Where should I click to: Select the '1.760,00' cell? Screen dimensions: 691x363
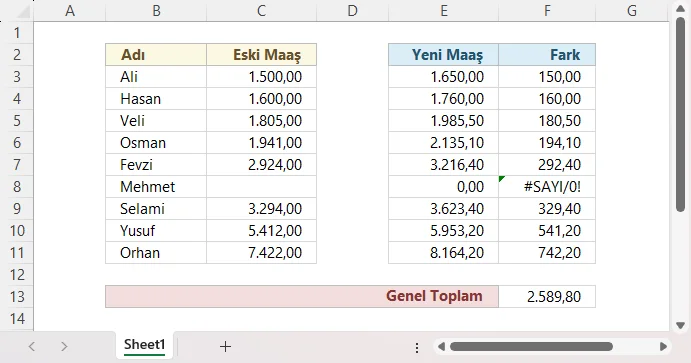tap(443, 99)
